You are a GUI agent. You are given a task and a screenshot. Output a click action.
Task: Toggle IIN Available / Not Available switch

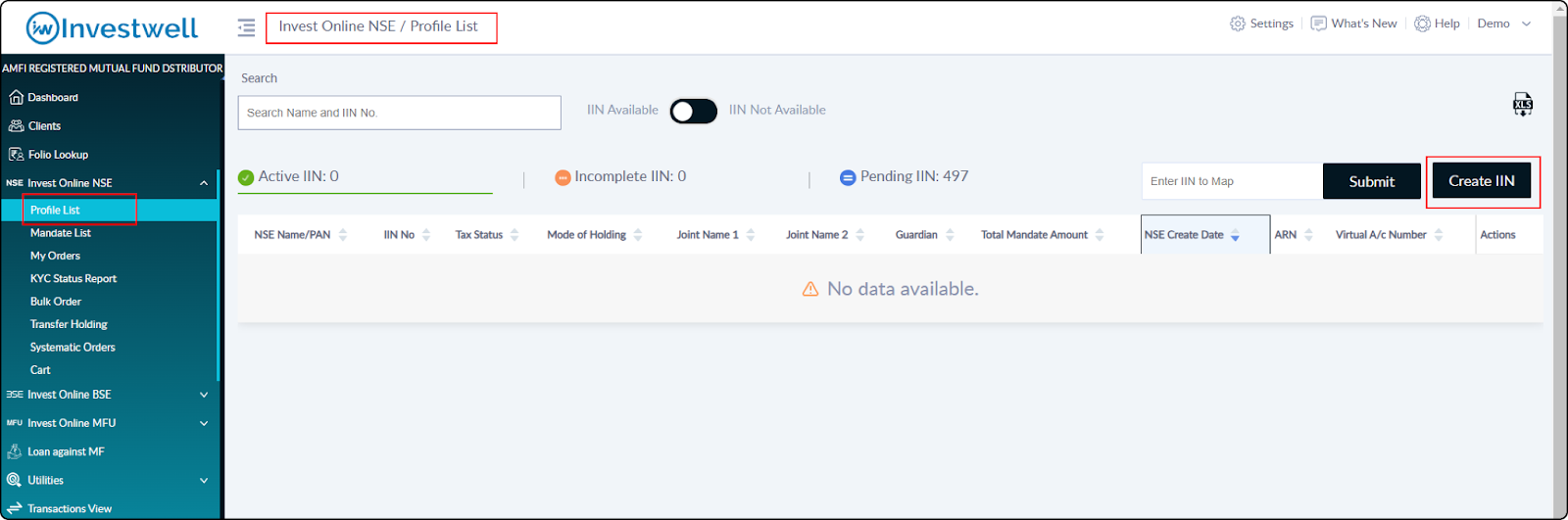694,112
